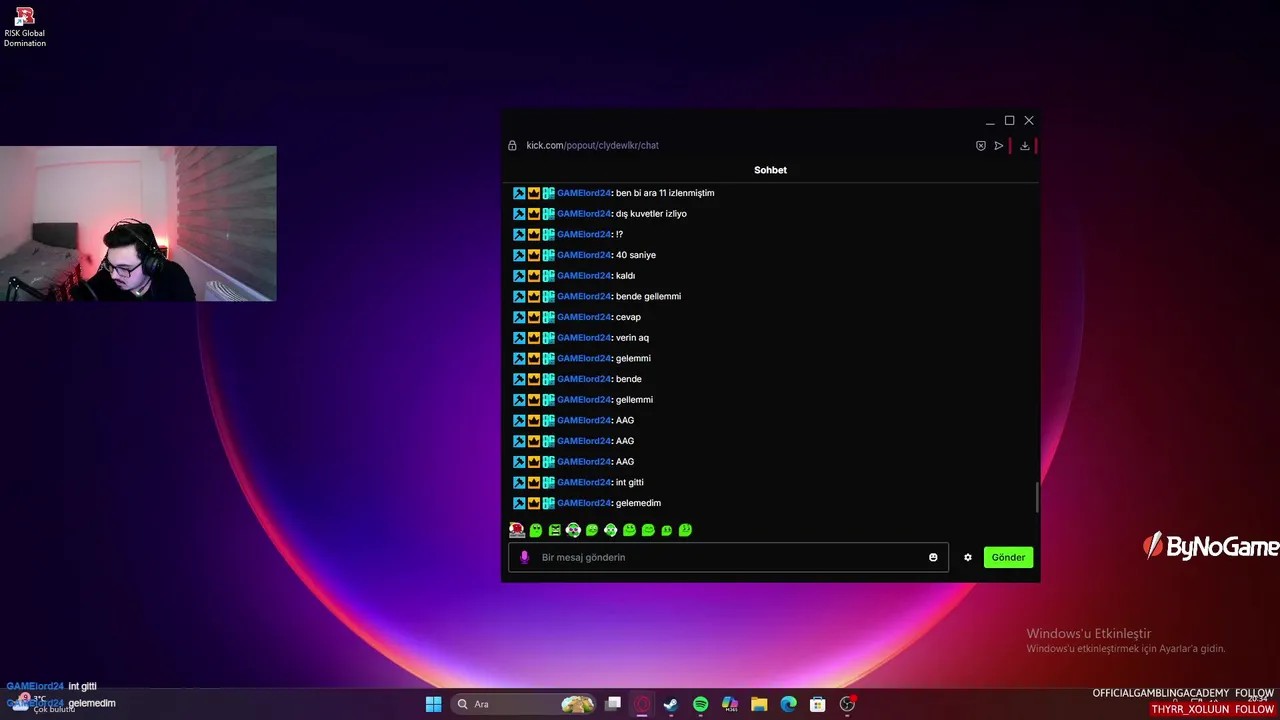The width and height of the screenshot is (1280, 720).
Task: Insert the first red character emote
Action: pos(517,530)
